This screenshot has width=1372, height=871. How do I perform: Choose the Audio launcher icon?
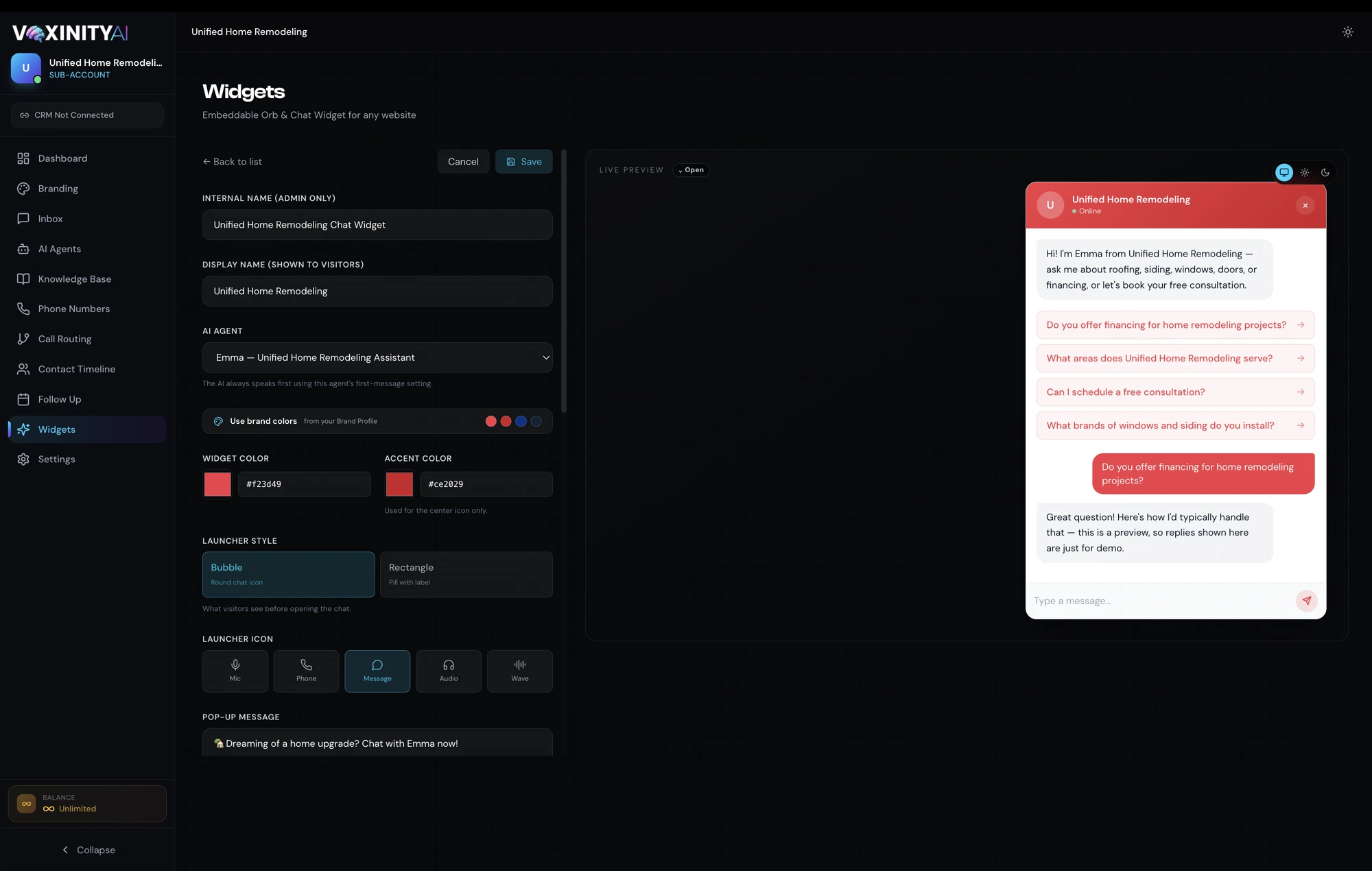[x=449, y=671]
